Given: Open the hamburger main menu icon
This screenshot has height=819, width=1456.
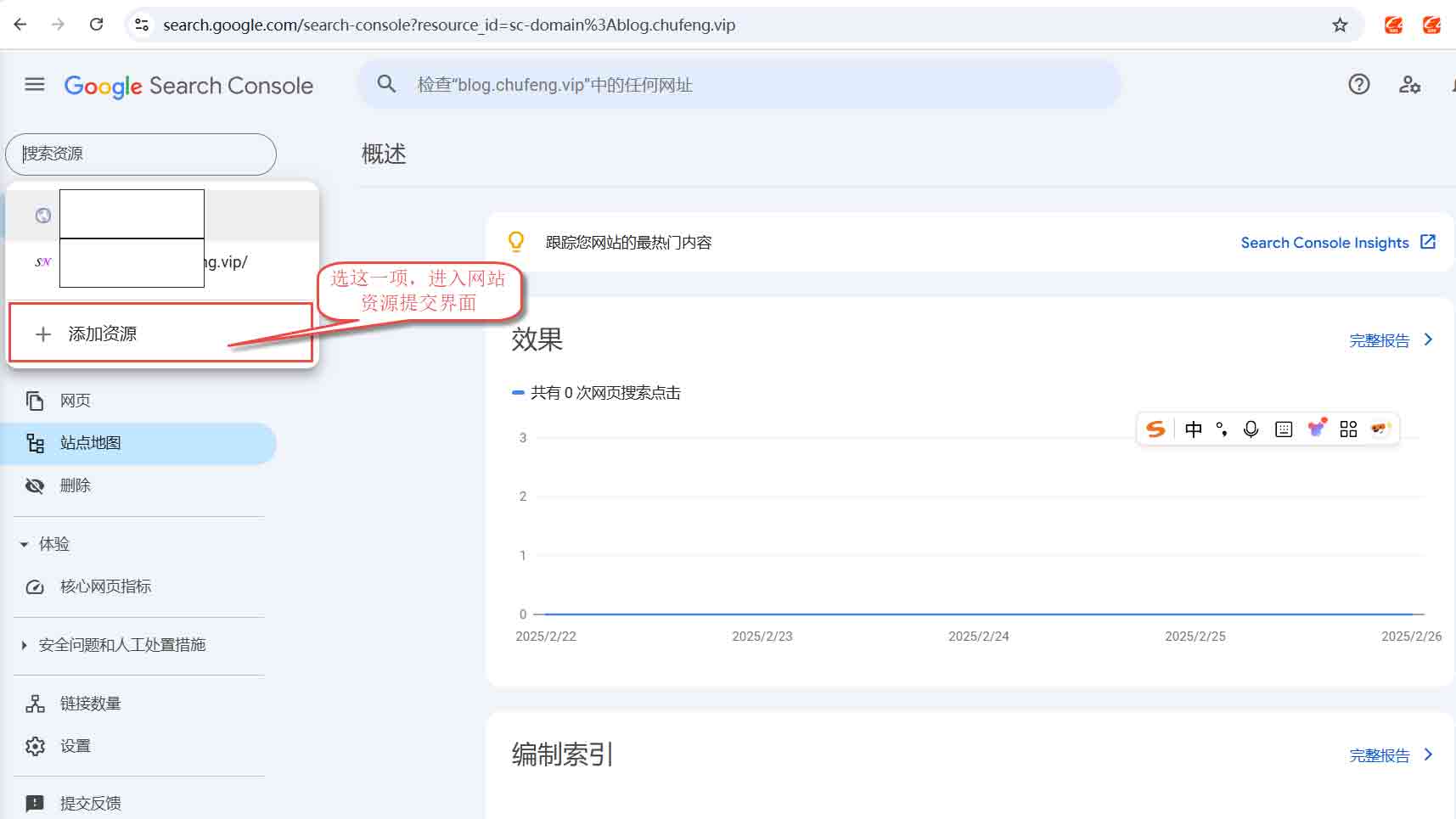Looking at the screenshot, I should [35, 85].
